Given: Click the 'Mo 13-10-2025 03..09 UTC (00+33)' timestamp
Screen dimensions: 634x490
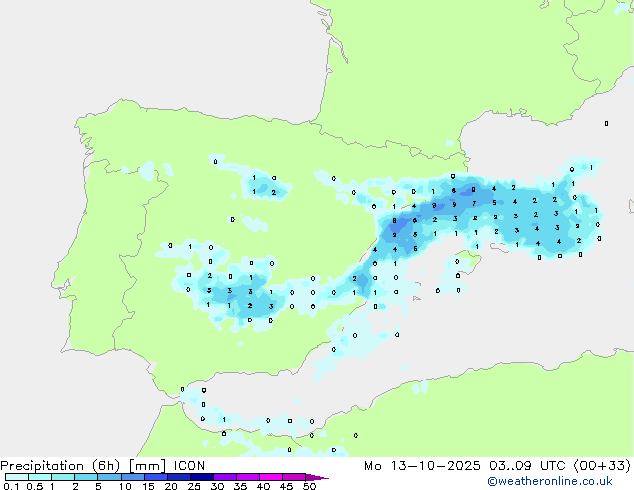Looking at the screenshot, I should click(497, 466).
